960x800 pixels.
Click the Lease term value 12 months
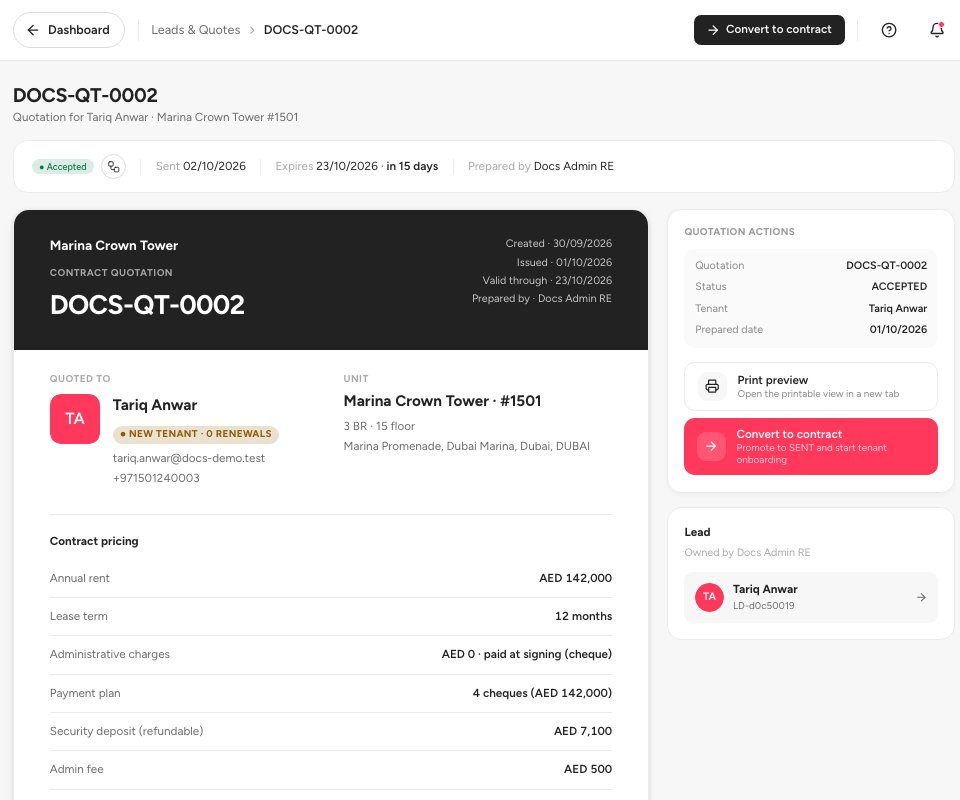coord(583,616)
